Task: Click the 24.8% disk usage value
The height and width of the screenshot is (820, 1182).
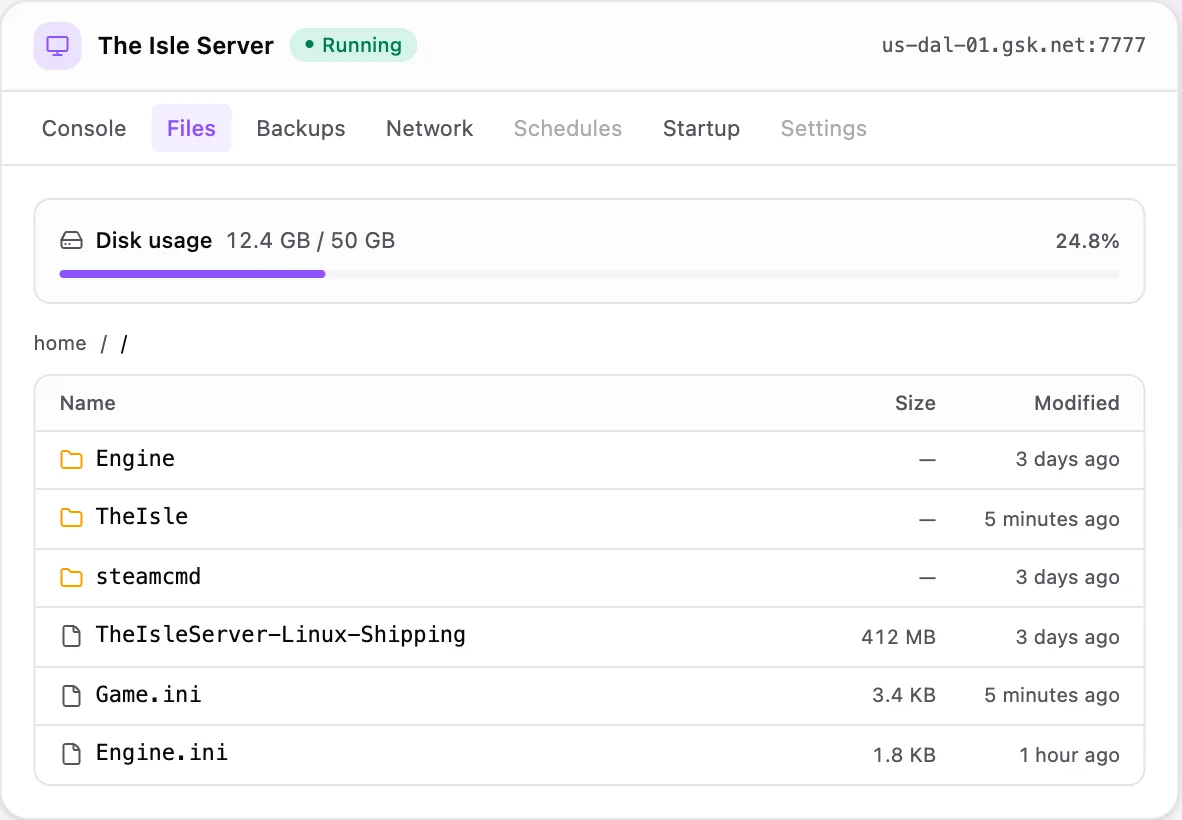Action: point(1087,241)
